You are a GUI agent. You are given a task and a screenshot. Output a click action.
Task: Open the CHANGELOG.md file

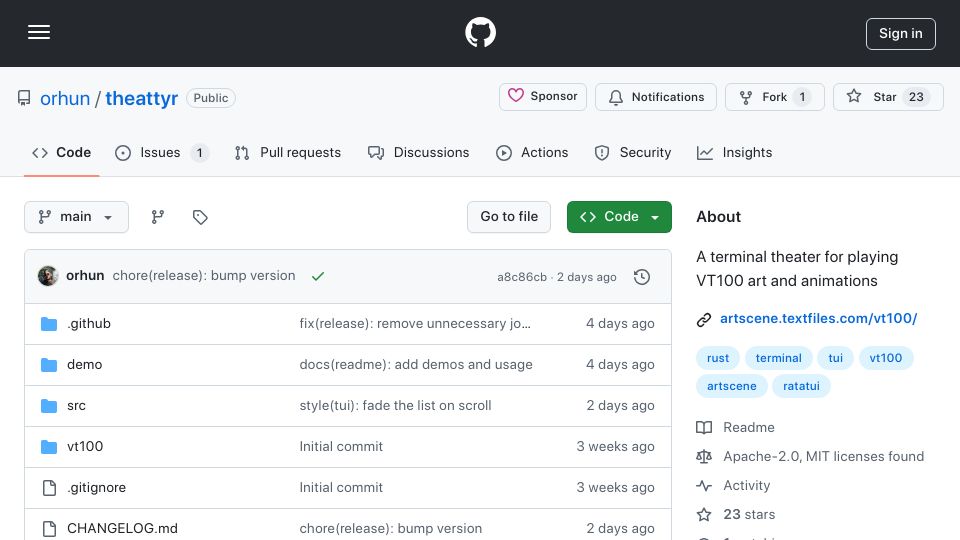[122, 528]
